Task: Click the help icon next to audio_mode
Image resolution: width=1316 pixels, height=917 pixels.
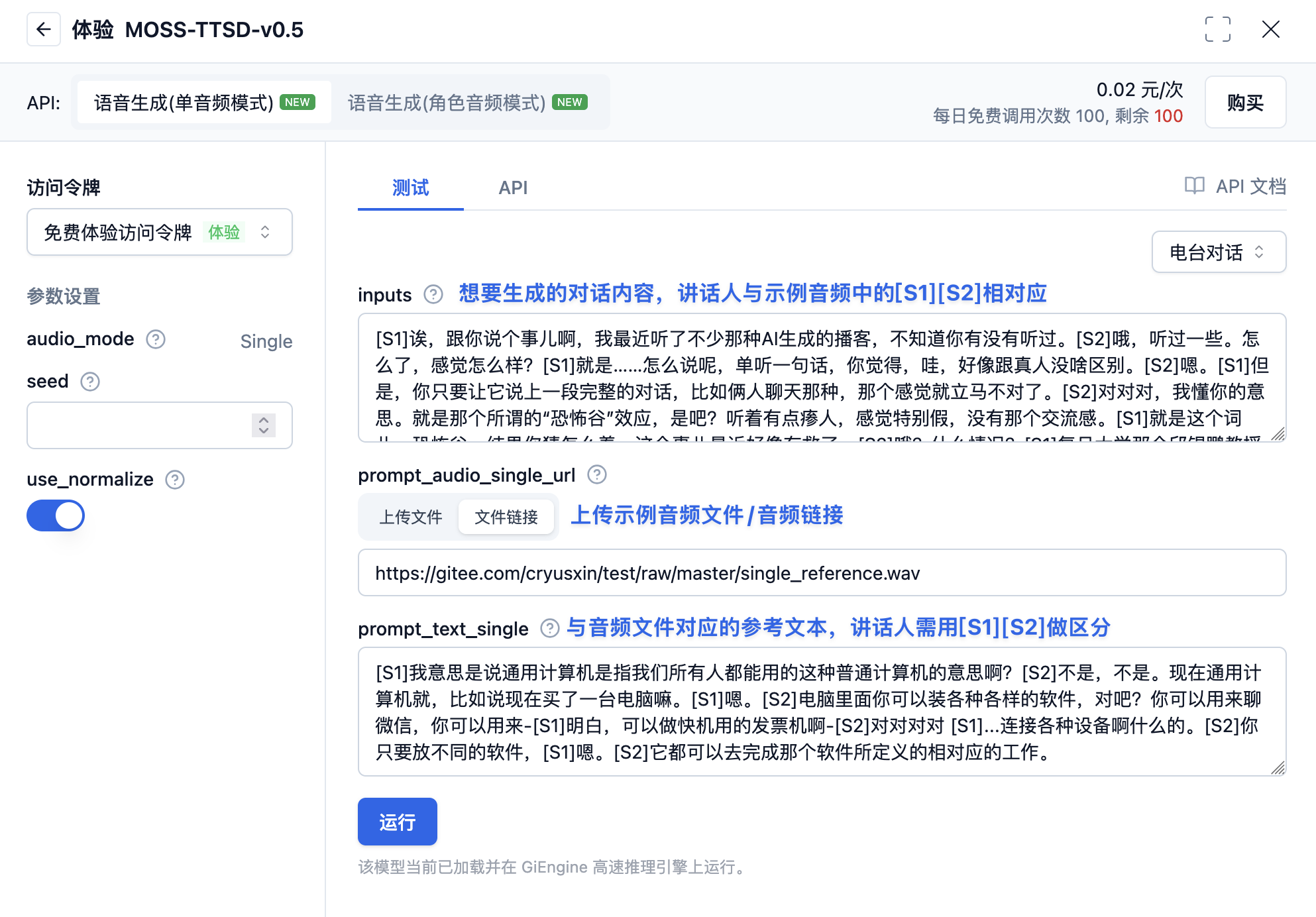Action: tap(156, 339)
